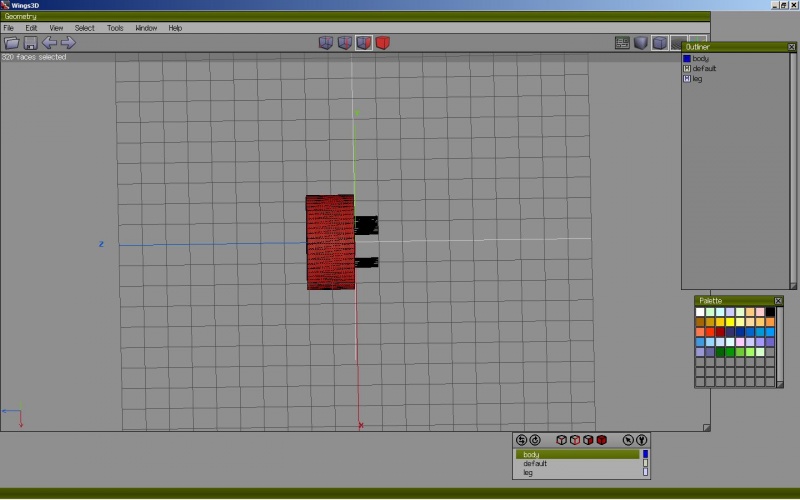Click the Open file folder icon
800x500 pixels.
pos(12,43)
